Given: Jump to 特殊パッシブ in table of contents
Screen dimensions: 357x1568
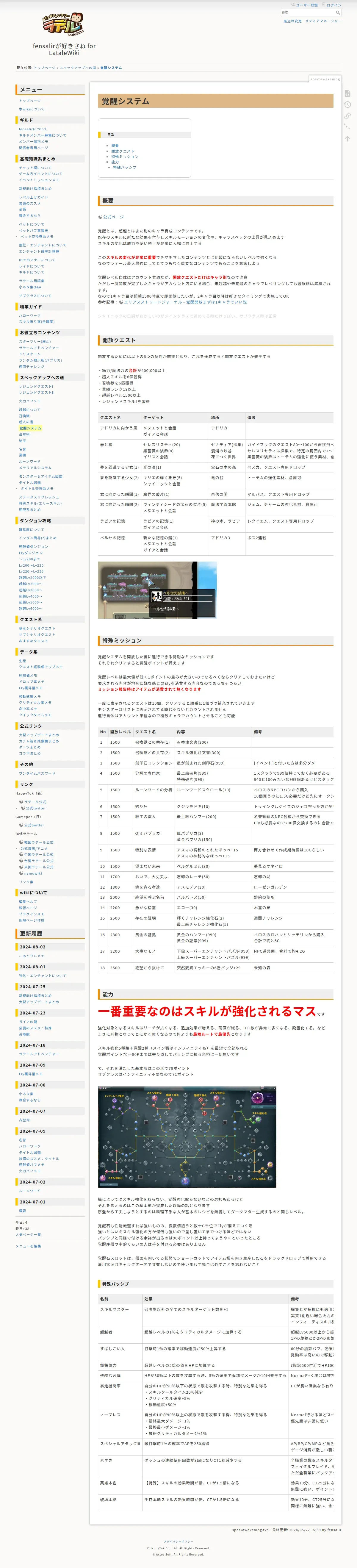Looking at the screenshot, I should pyautogui.click(x=125, y=167).
